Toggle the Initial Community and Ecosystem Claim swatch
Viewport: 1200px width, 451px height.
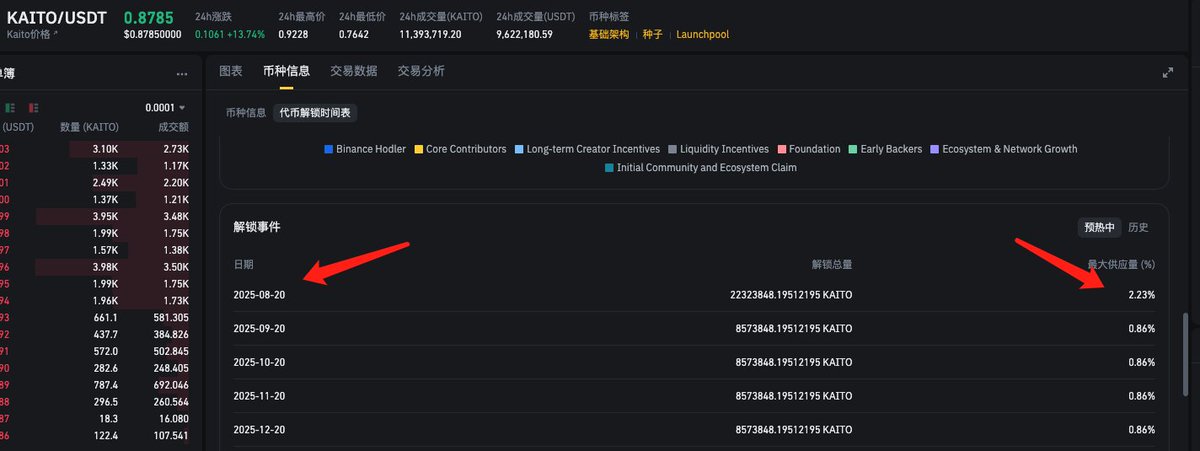[x=609, y=168]
